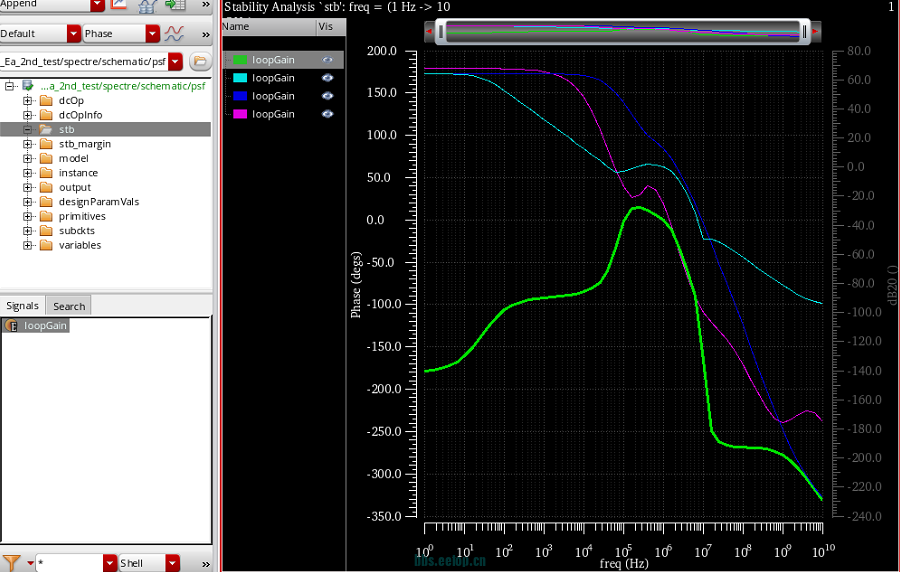This screenshot has height=572, width=900.
Task: Click the plot graph icon beside Append
Action: 119,5
